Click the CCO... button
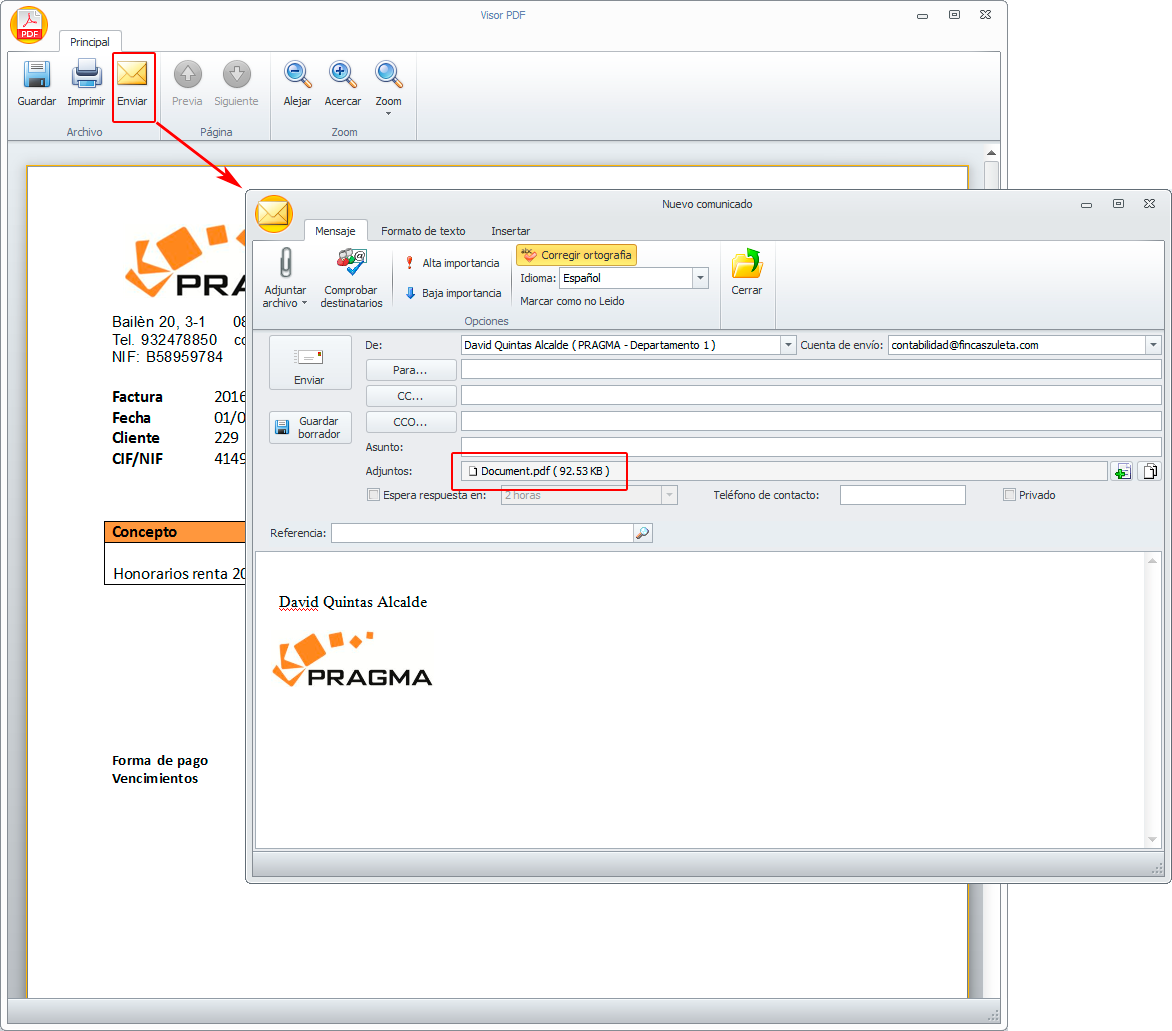This screenshot has width=1172, height=1031. click(x=410, y=422)
